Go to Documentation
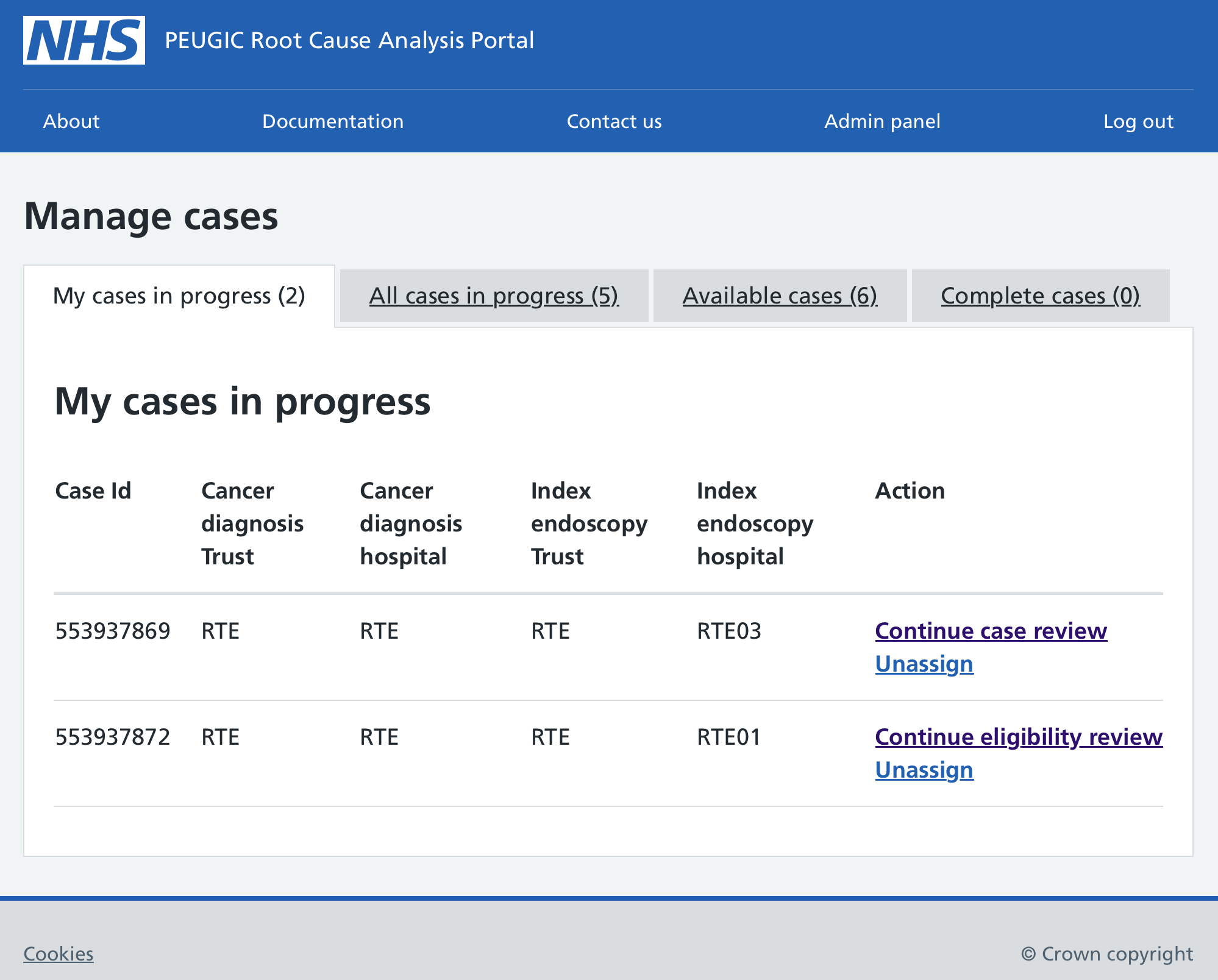Screen dimensions: 1218x980 (333, 121)
